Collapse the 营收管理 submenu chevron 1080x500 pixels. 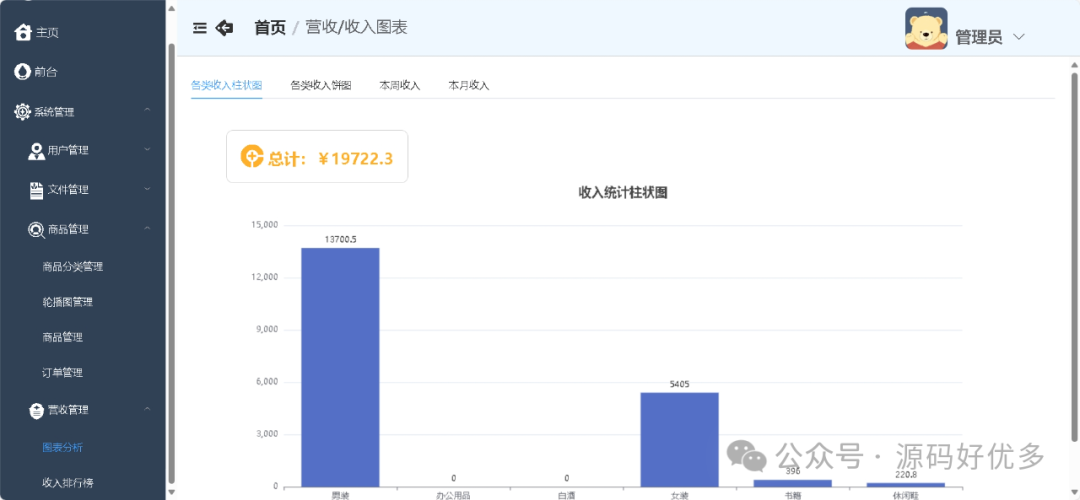click(147, 409)
